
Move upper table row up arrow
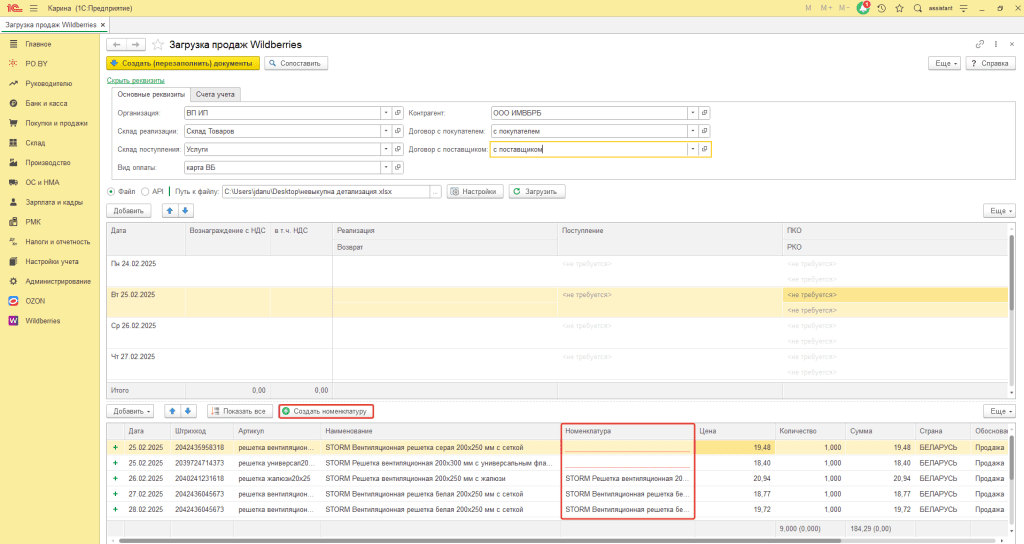pos(170,211)
